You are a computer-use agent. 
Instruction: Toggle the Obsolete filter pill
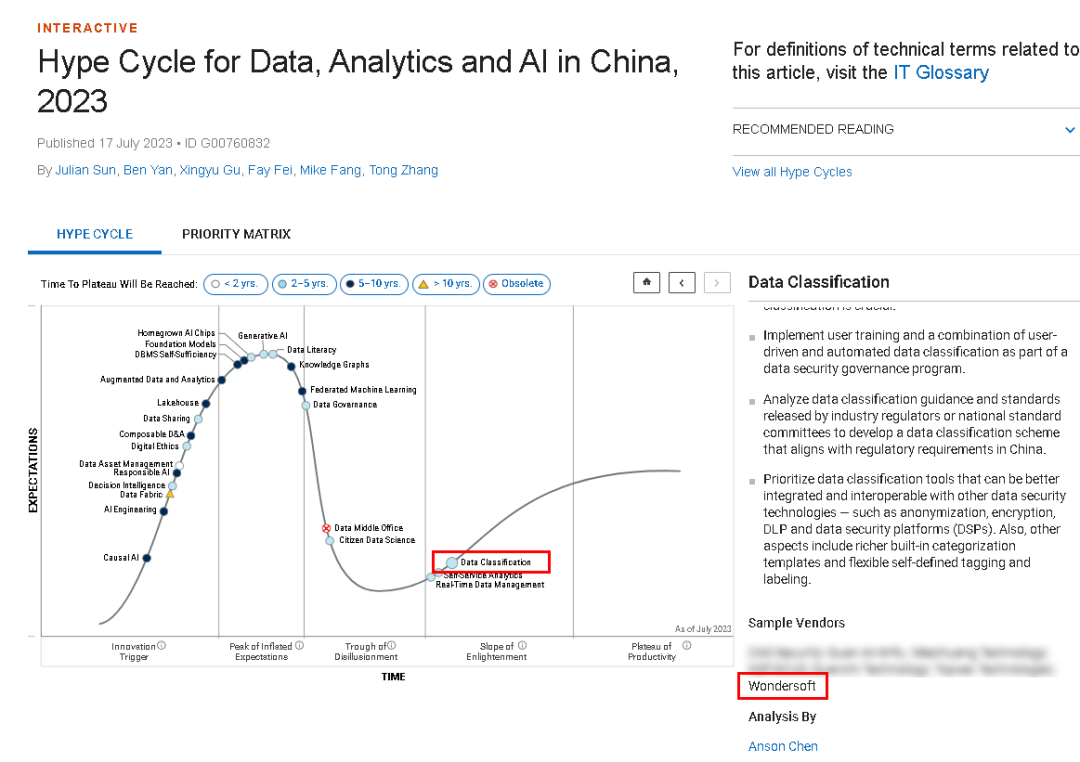pyautogui.click(x=517, y=284)
